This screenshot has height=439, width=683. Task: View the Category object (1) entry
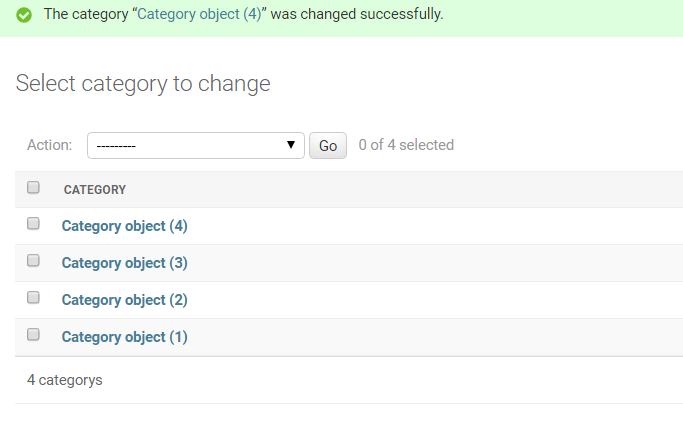tap(125, 337)
